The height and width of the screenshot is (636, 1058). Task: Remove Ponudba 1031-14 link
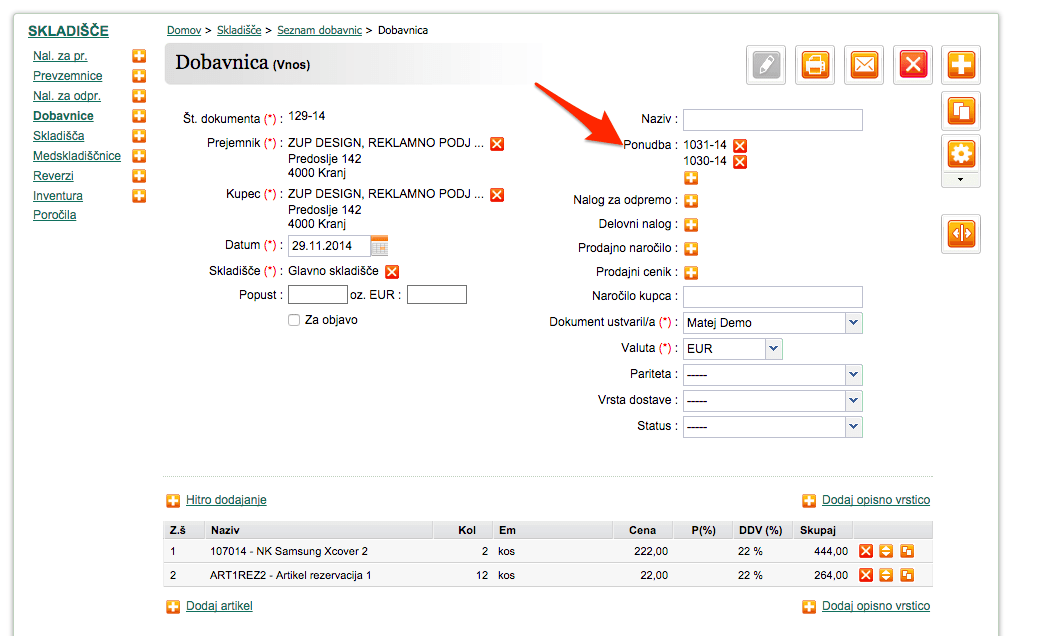point(740,146)
